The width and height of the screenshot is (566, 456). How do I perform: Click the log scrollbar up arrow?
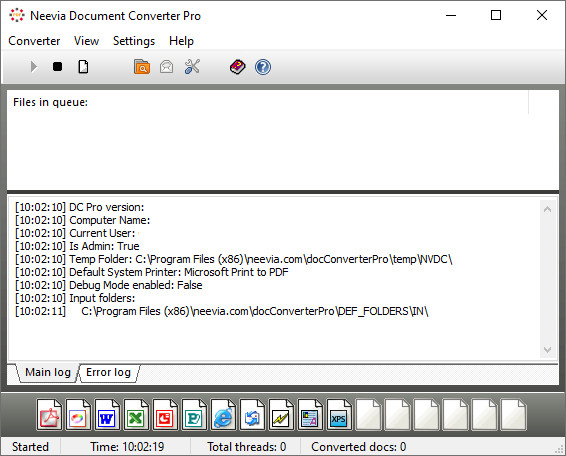tap(547, 209)
